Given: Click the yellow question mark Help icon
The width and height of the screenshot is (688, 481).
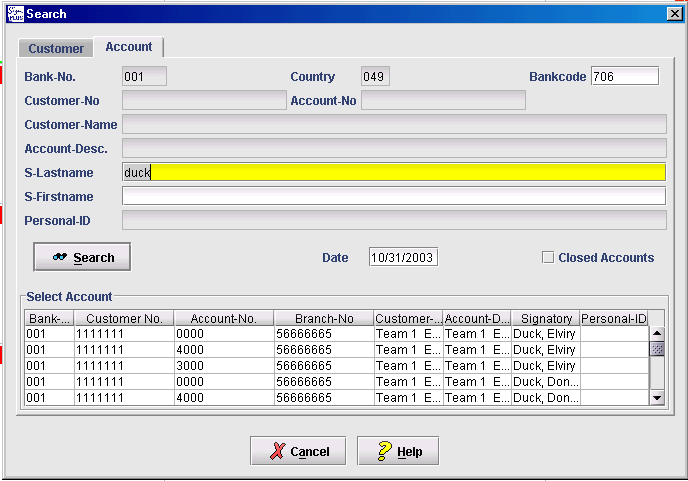Looking at the screenshot, I should click(383, 451).
